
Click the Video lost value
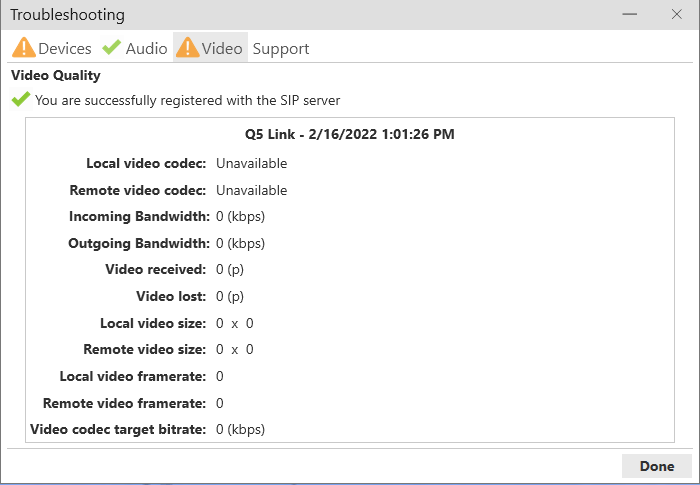click(x=230, y=296)
